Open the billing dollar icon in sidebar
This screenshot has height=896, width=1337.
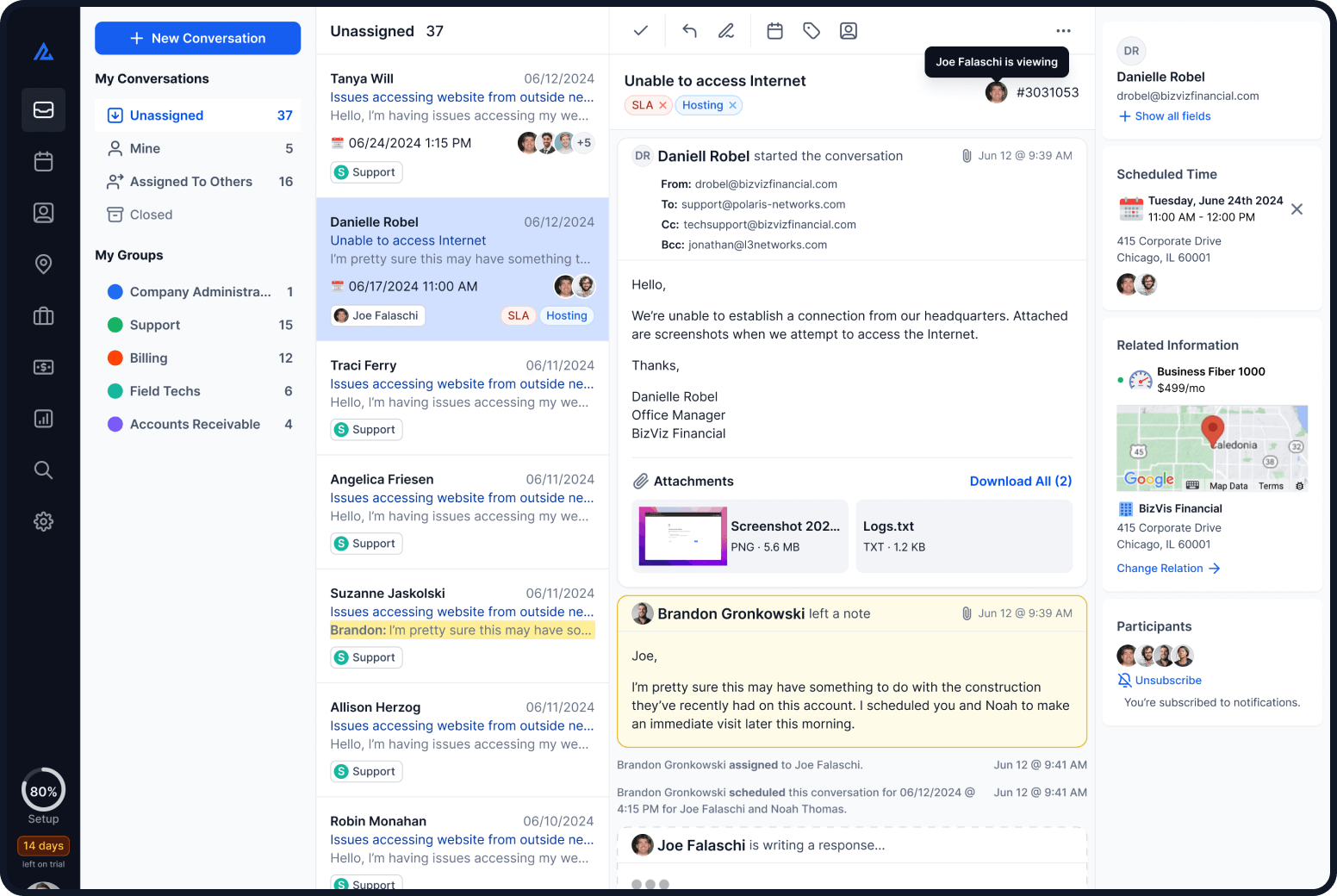pos(43,367)
